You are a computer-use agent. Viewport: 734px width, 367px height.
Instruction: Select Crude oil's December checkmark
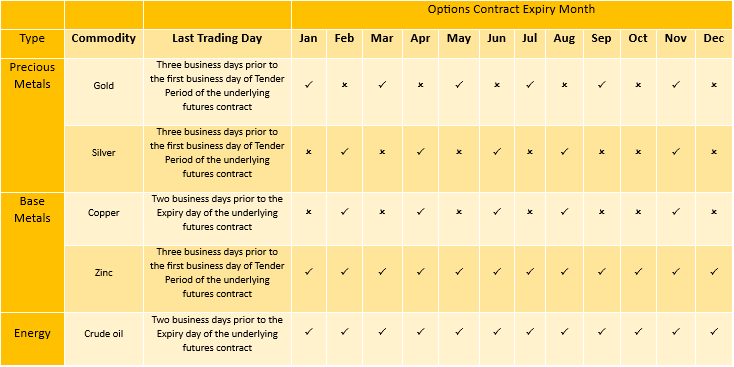click(x=714, y=331)
